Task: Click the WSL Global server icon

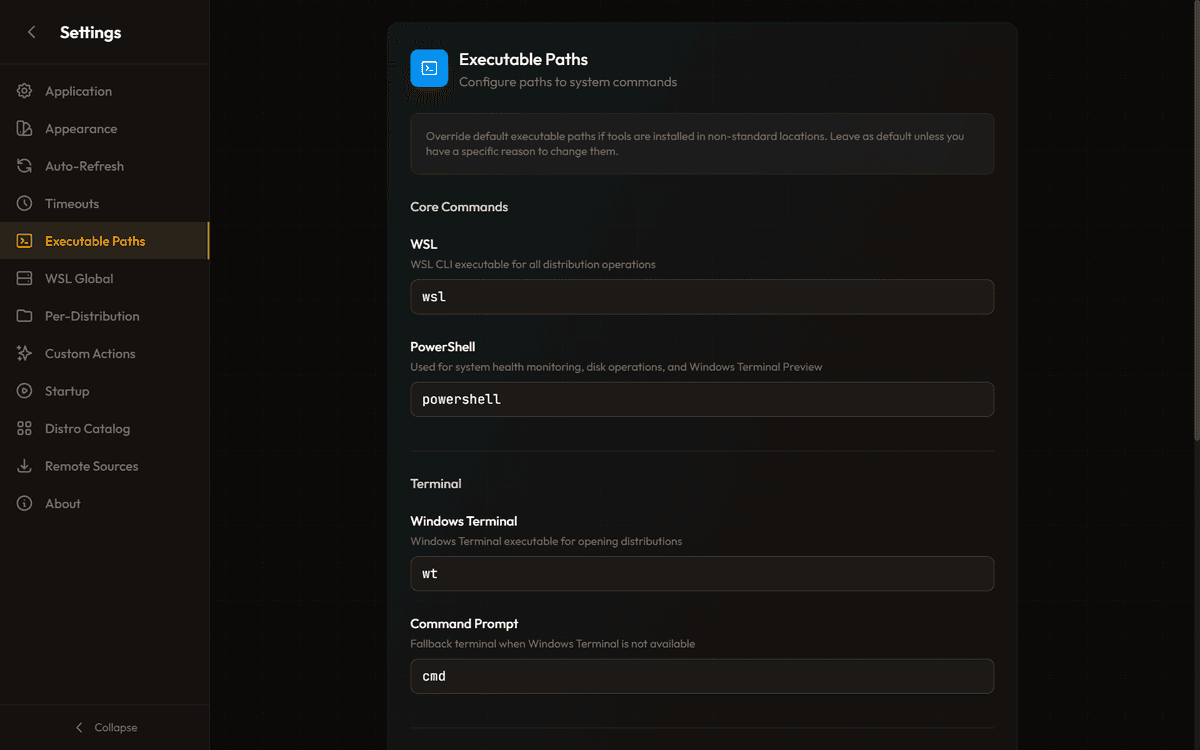Action: (x=25, y=279)
